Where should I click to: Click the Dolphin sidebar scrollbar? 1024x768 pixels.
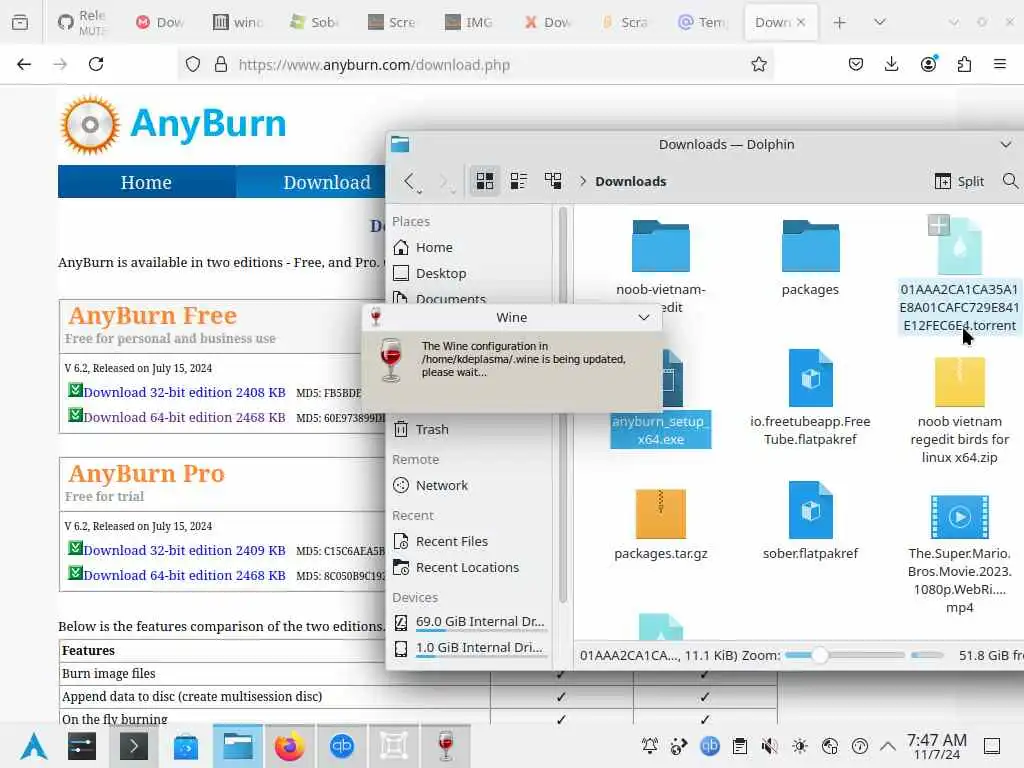(562, 405)
